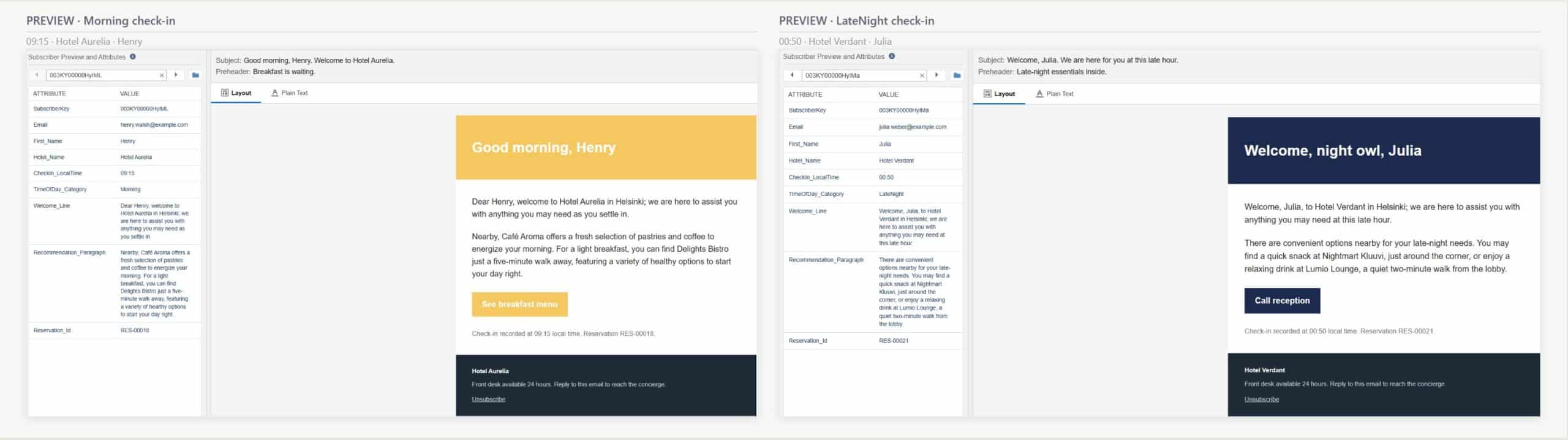Image resolution: width=1568 pixels, height=440 pixels.
Task: Go to next subscriber in Morning check-in preview
Action: pos(176,75)
